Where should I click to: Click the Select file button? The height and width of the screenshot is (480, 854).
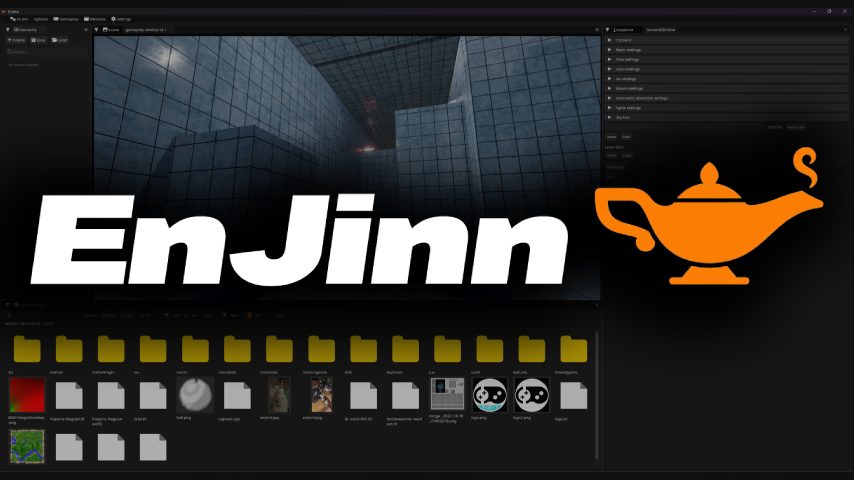796,127
